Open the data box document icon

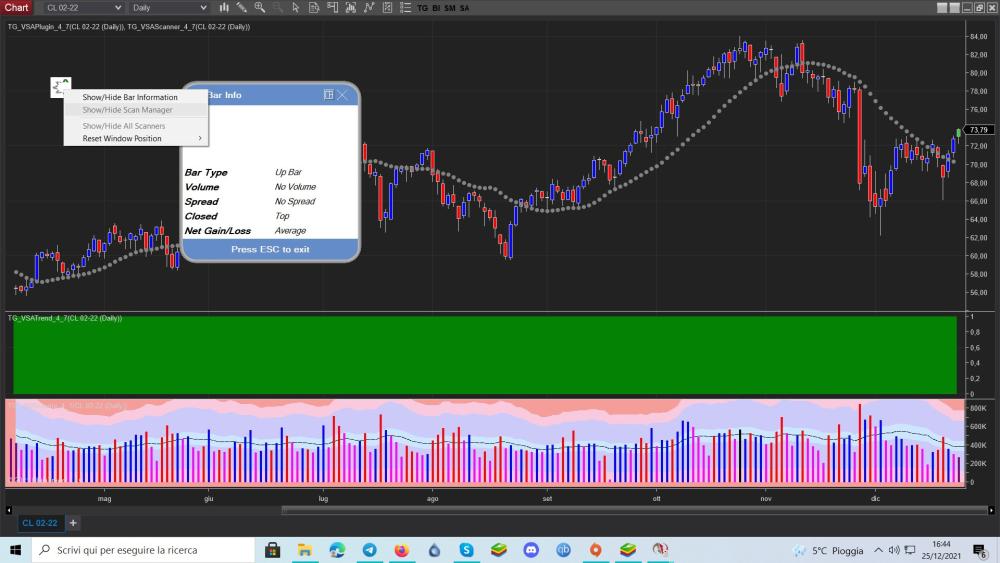click(x=314, y=8)
